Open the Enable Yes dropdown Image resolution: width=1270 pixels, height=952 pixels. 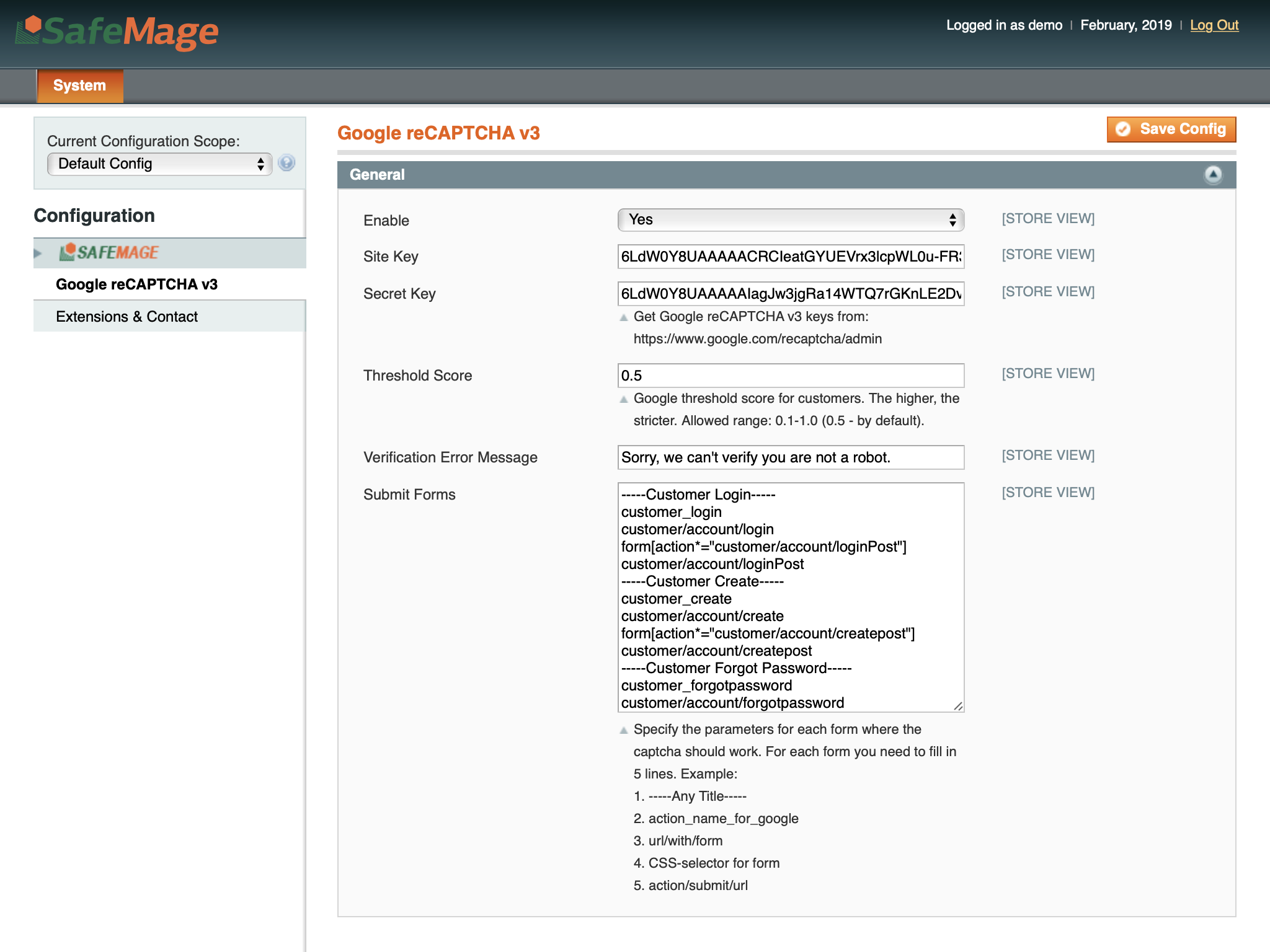coord(791,219)
